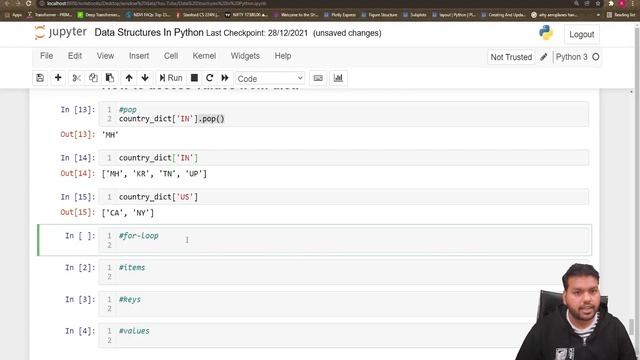Image resolution: width=640 pixels, height=360 pixels.
Task: Open the View menu
Action: (x=105, y=56)
